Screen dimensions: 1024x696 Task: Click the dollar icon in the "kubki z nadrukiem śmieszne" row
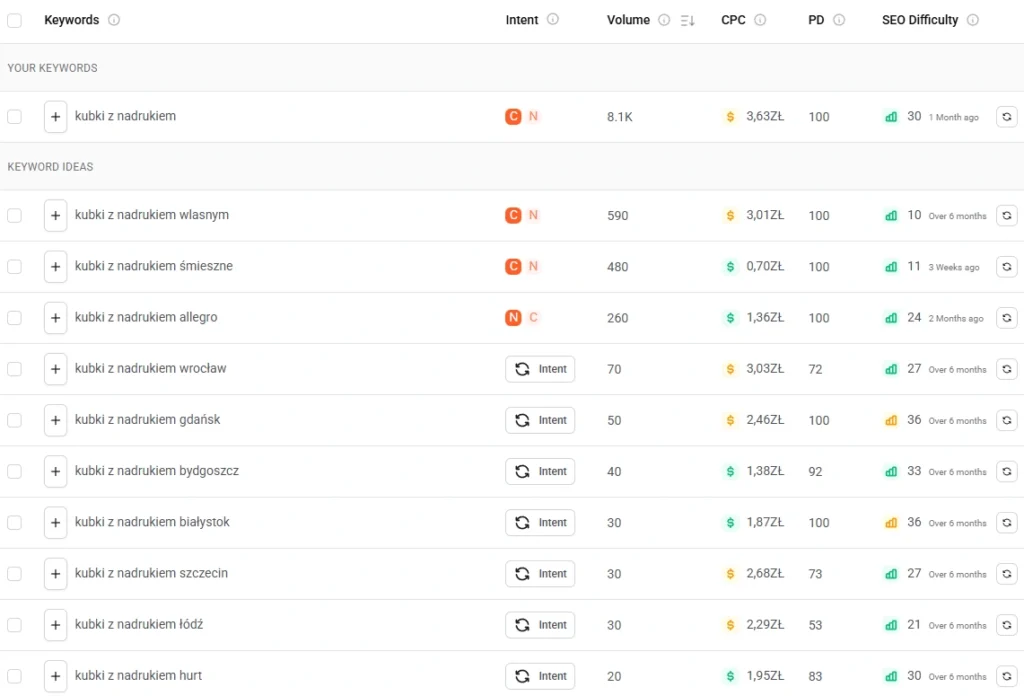pyautogui.click(x=729, y=266)
